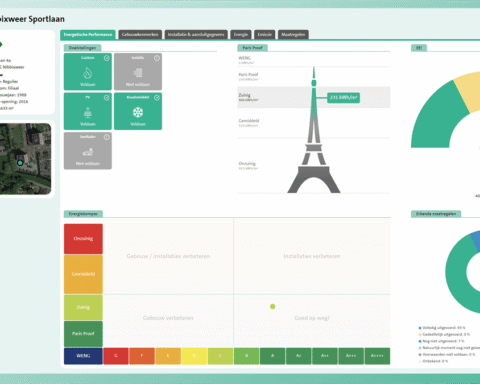Click the checkmark badge on the Koudemiddel tile
Screen dimensions: 480x384
(157, 97)
